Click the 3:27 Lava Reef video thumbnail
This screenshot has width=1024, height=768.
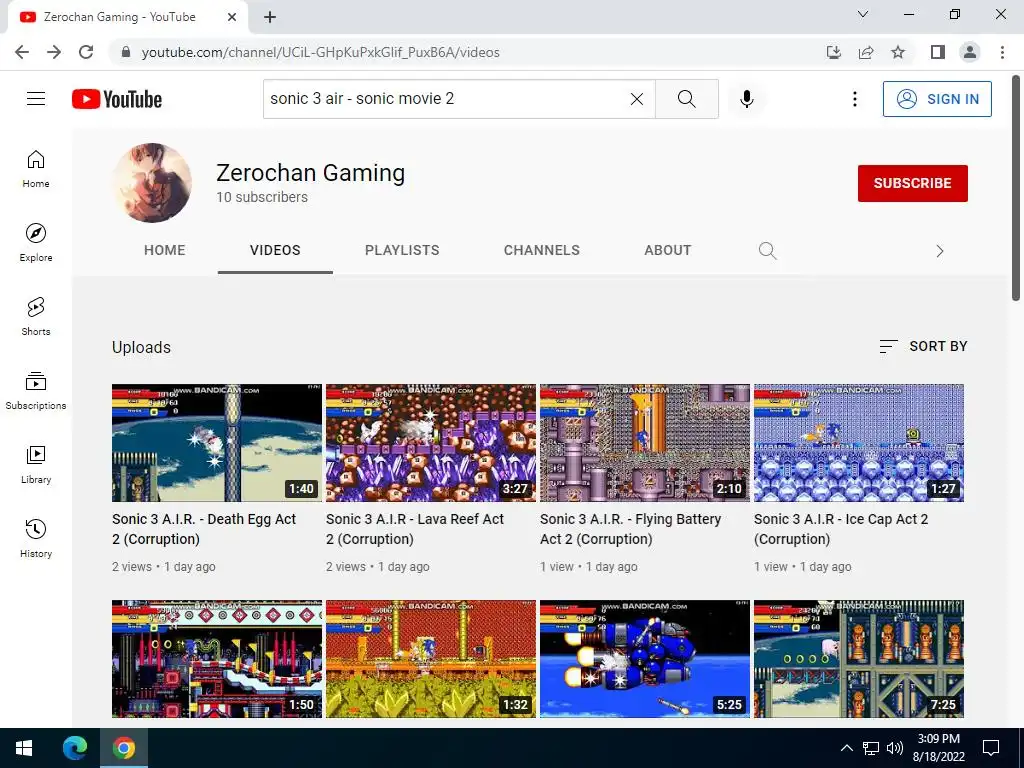coord(431,443)
